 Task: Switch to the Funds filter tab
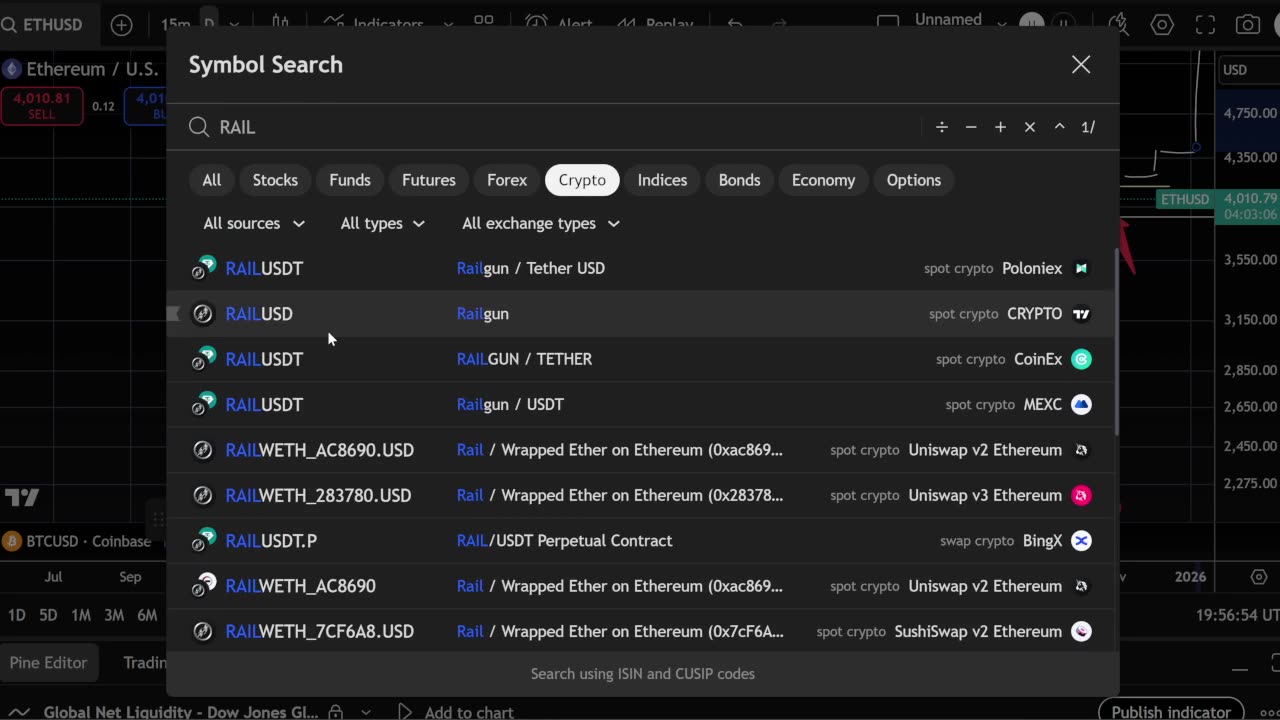pyautogui.click(x=350, y=180)
